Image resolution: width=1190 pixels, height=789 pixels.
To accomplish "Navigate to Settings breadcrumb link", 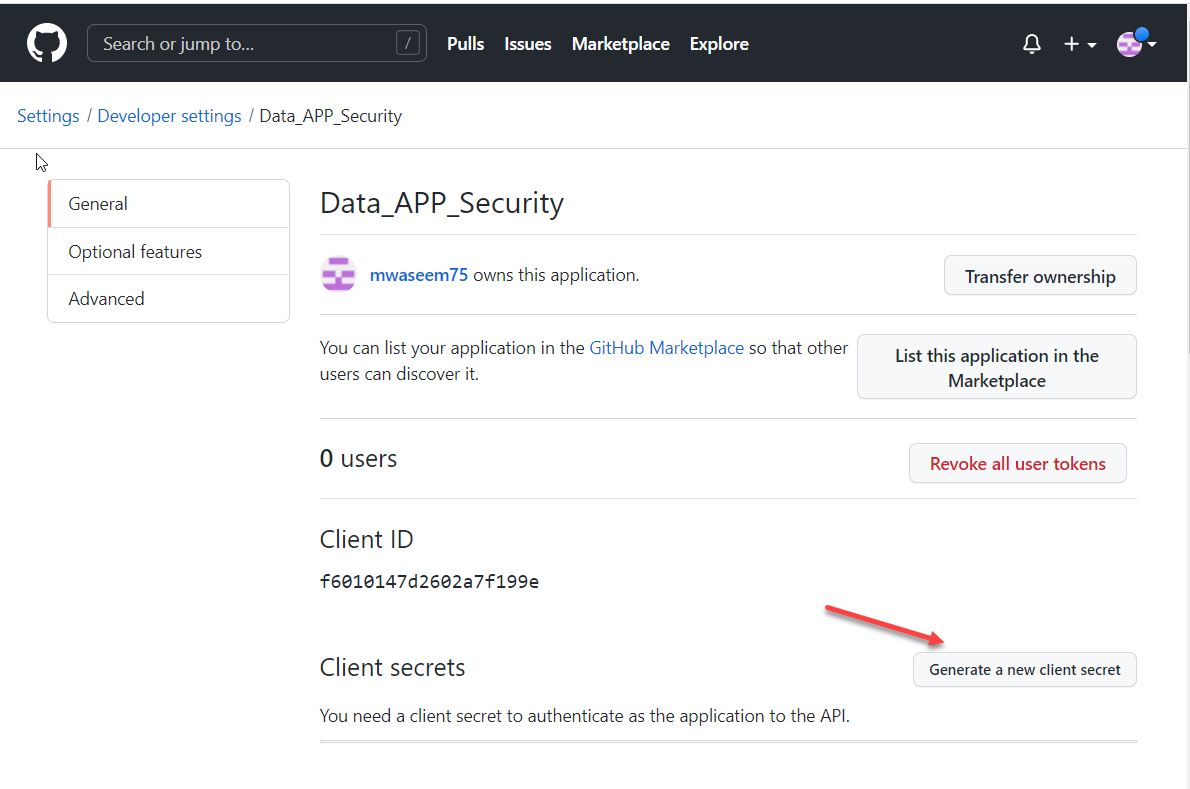I will coord(48,116).
